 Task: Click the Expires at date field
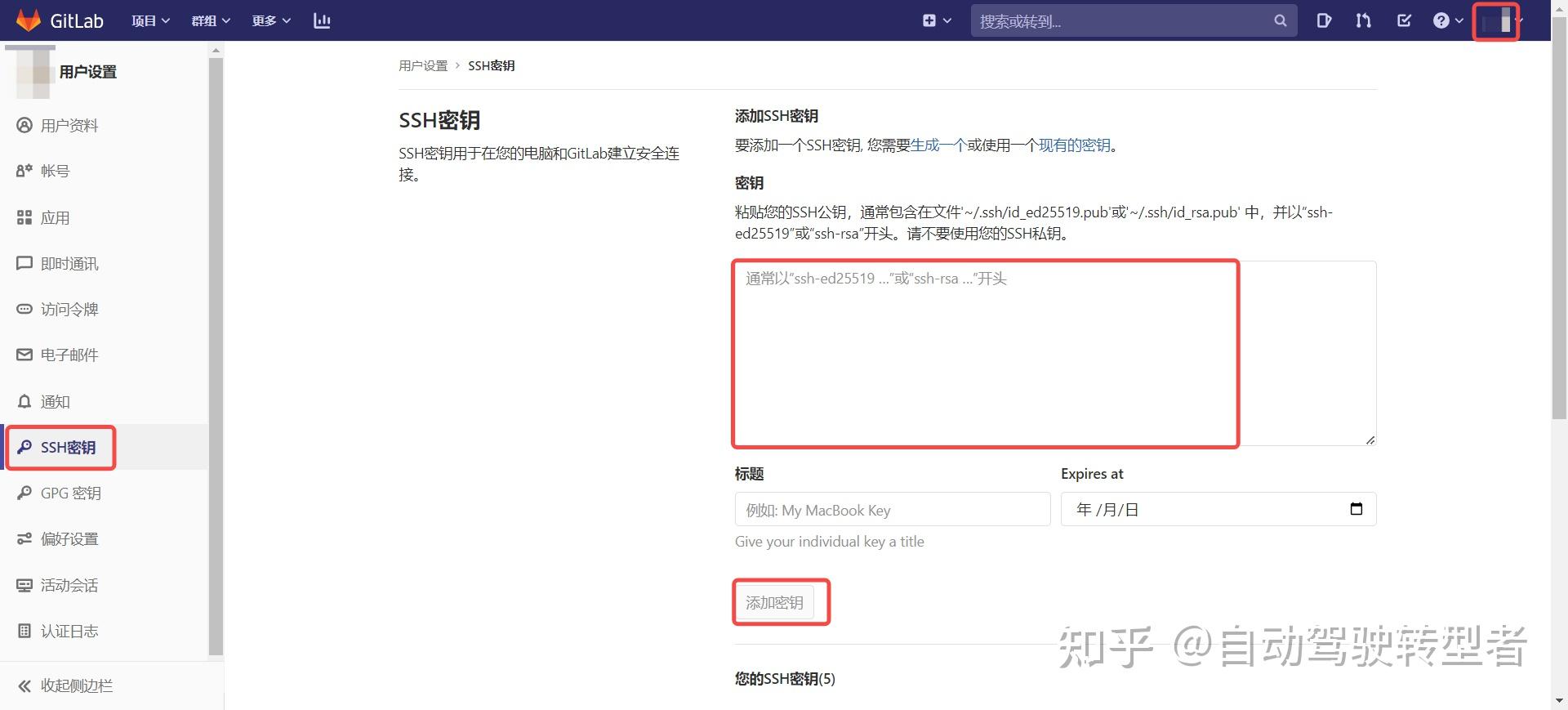[x=1218, y=509]
